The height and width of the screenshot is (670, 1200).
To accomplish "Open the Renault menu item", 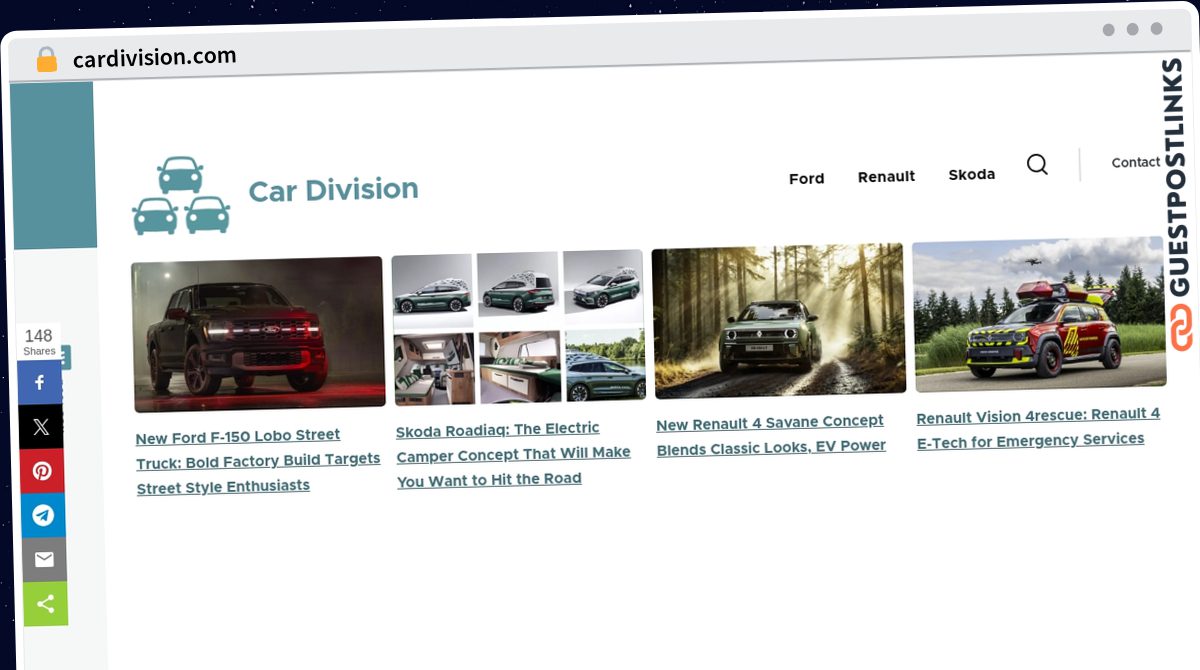I will click(x=886, y=176).
